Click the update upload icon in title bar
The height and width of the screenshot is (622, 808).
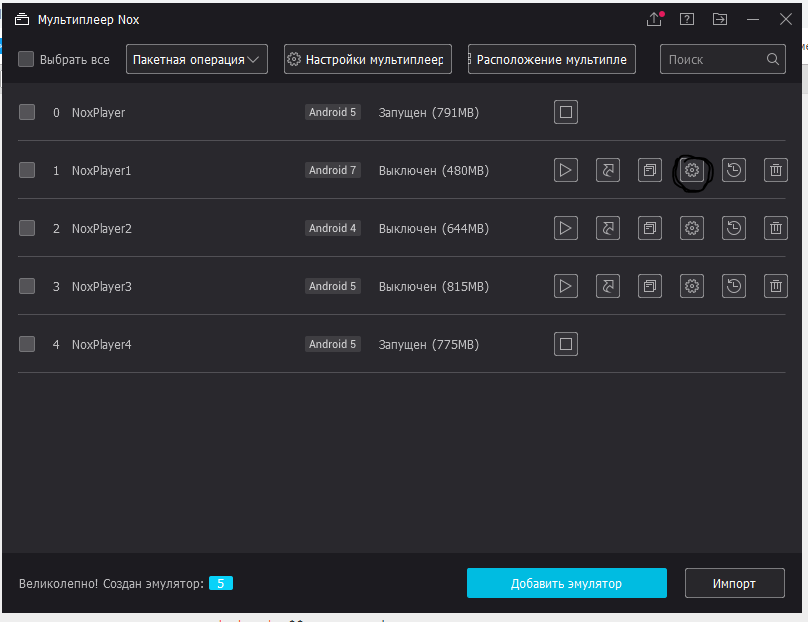point(654,19)
